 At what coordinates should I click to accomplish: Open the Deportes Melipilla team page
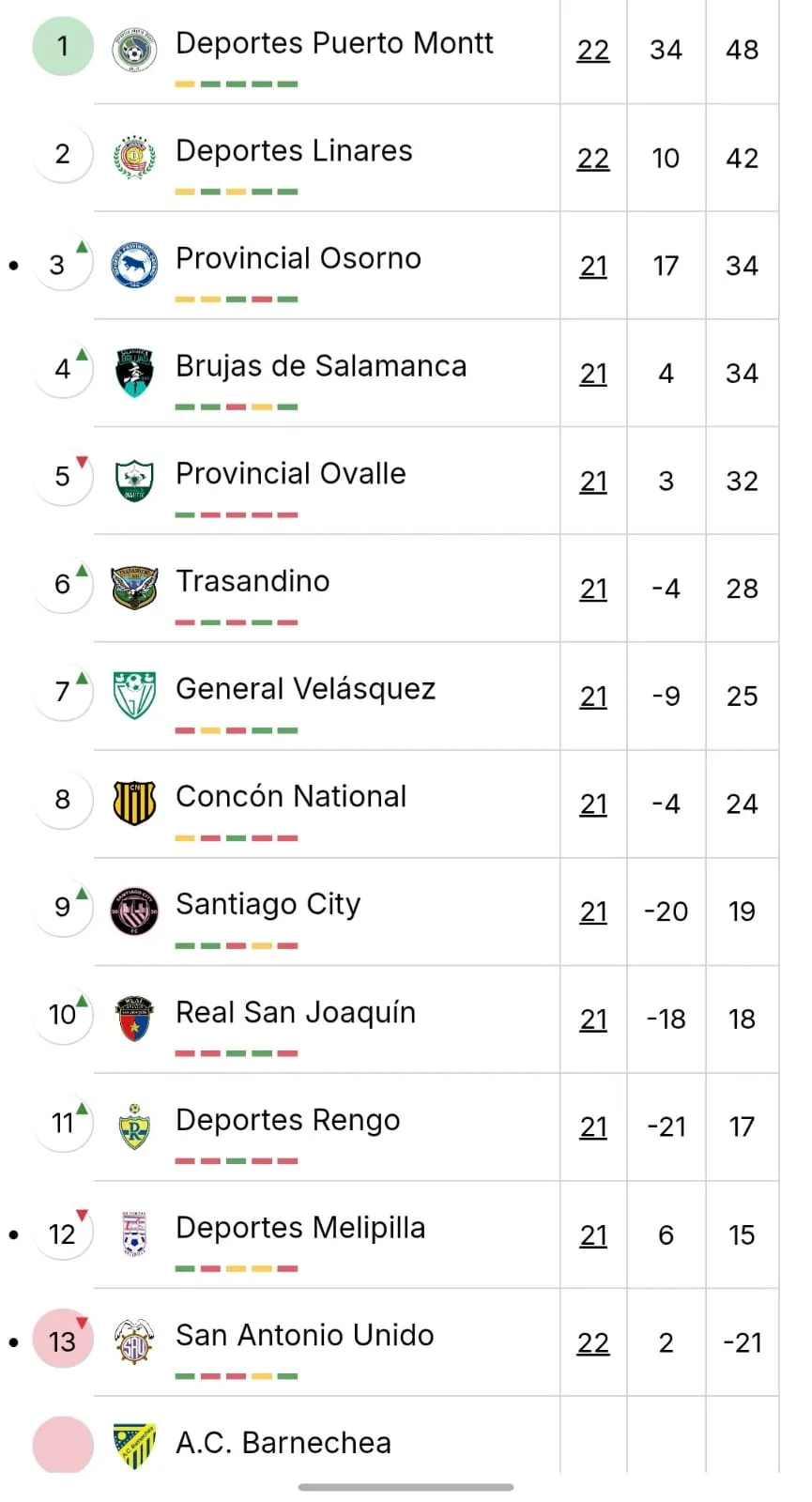pyautogui.click(x=300, y=1228)
